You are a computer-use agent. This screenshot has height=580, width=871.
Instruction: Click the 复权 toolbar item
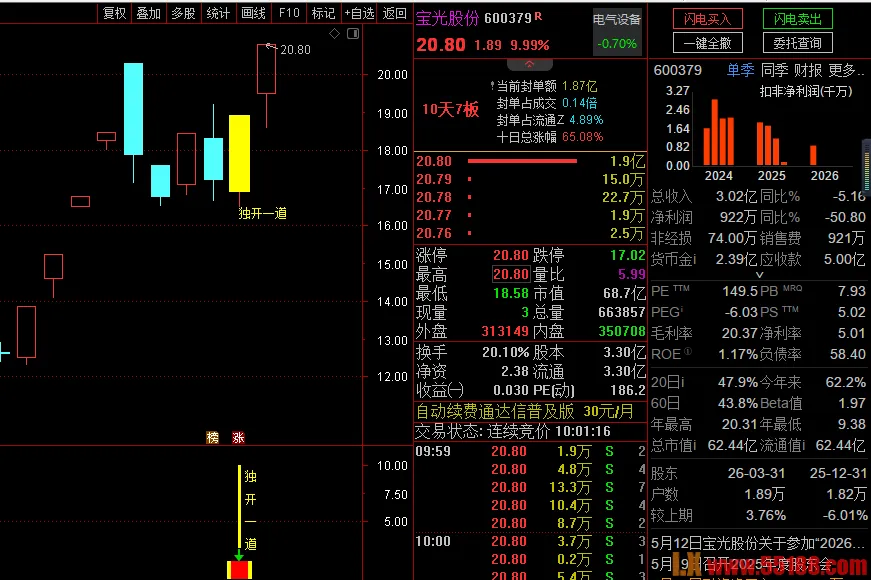click(x=114, y=13)
